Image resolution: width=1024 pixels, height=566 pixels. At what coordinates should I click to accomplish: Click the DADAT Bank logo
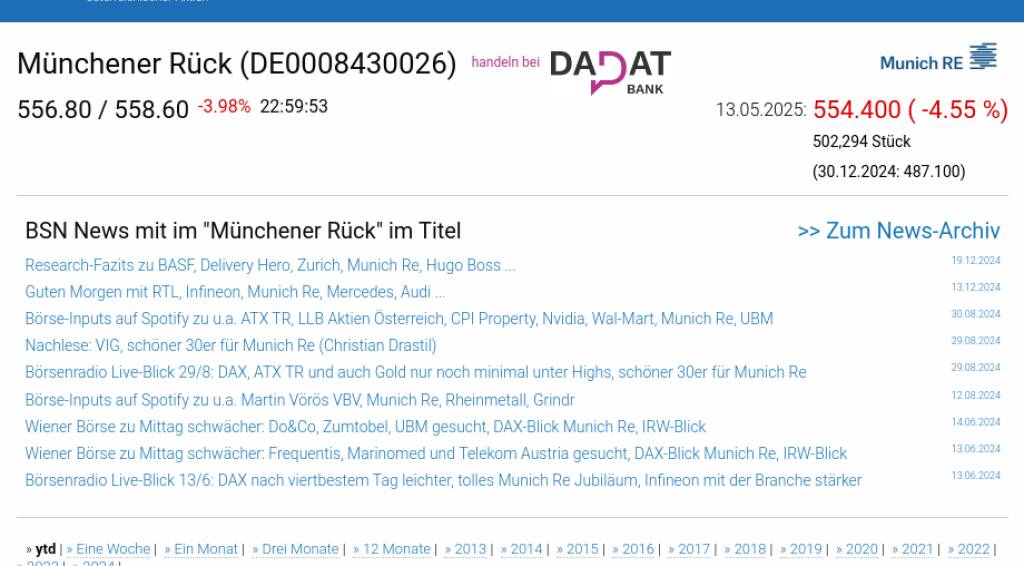[610, 71]
